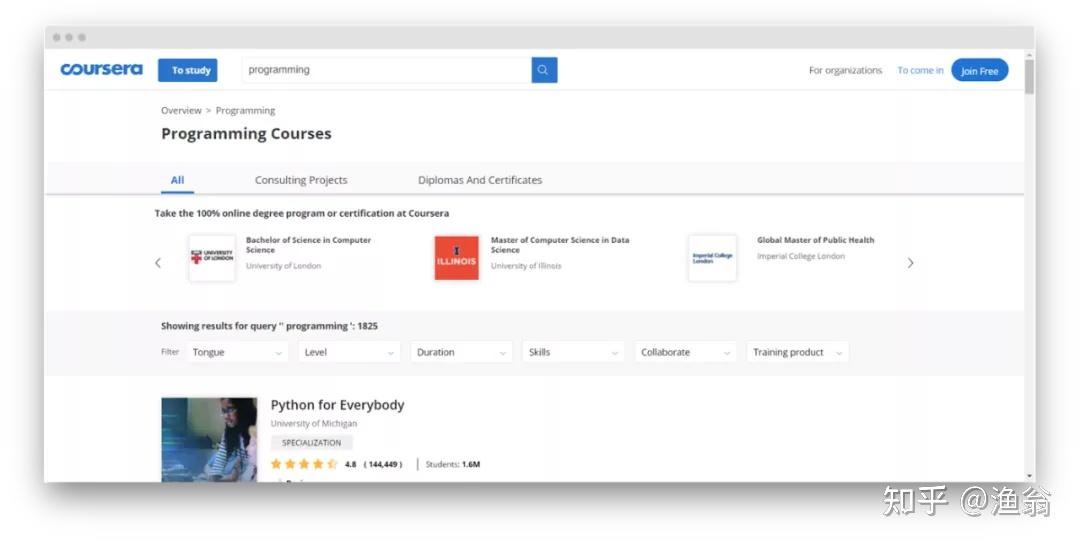Click the Programming Courses heading
The width and height of the screenshot is (1080, 546).
(x=246, y=134)
